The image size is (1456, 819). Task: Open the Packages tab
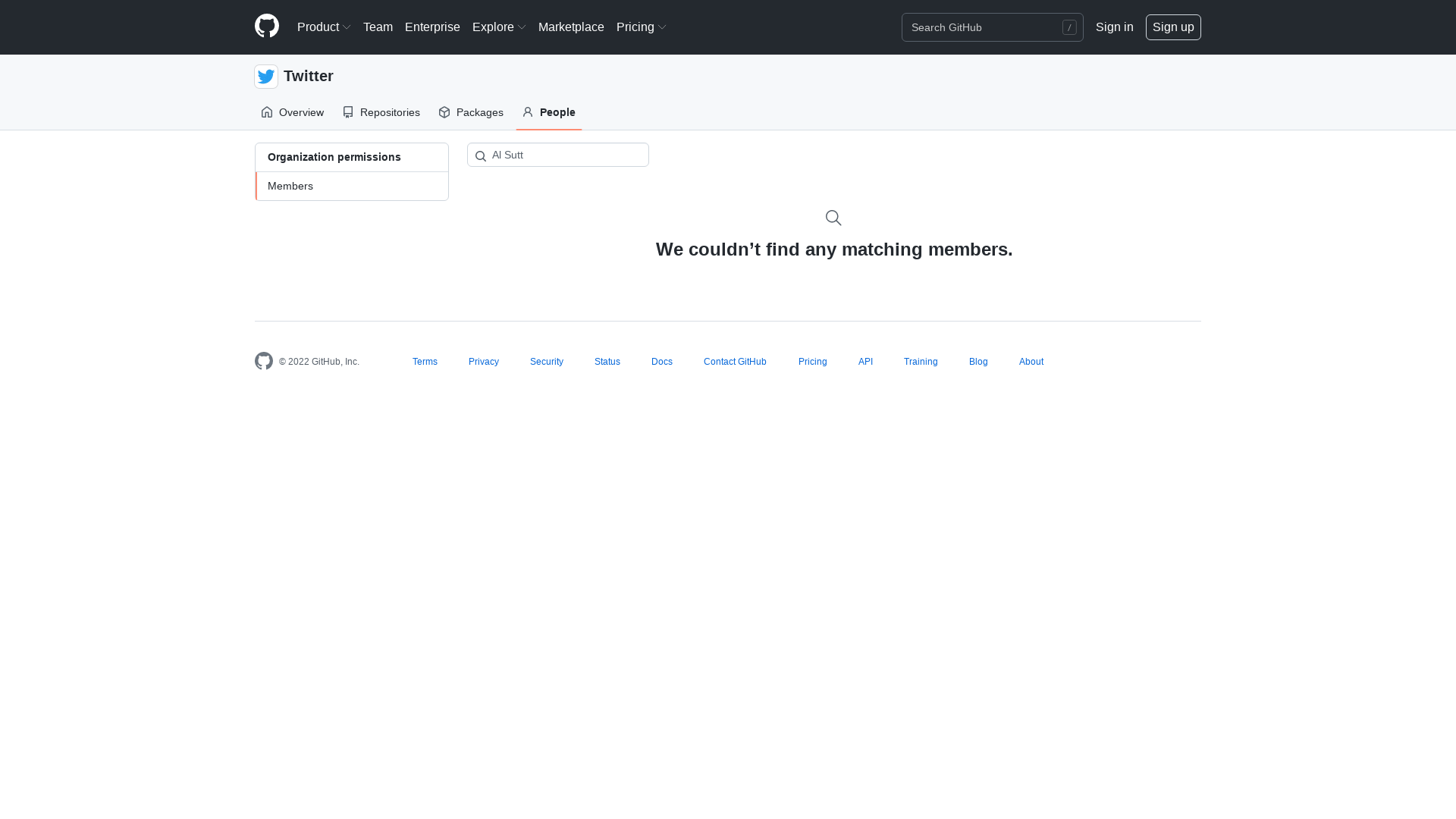[x=479, y=111]
